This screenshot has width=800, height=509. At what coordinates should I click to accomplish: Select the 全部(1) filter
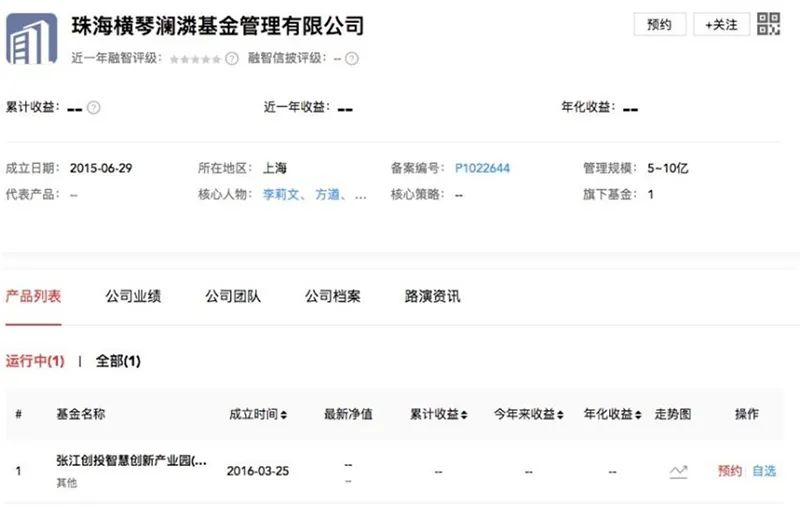click(x=118, y=361)
